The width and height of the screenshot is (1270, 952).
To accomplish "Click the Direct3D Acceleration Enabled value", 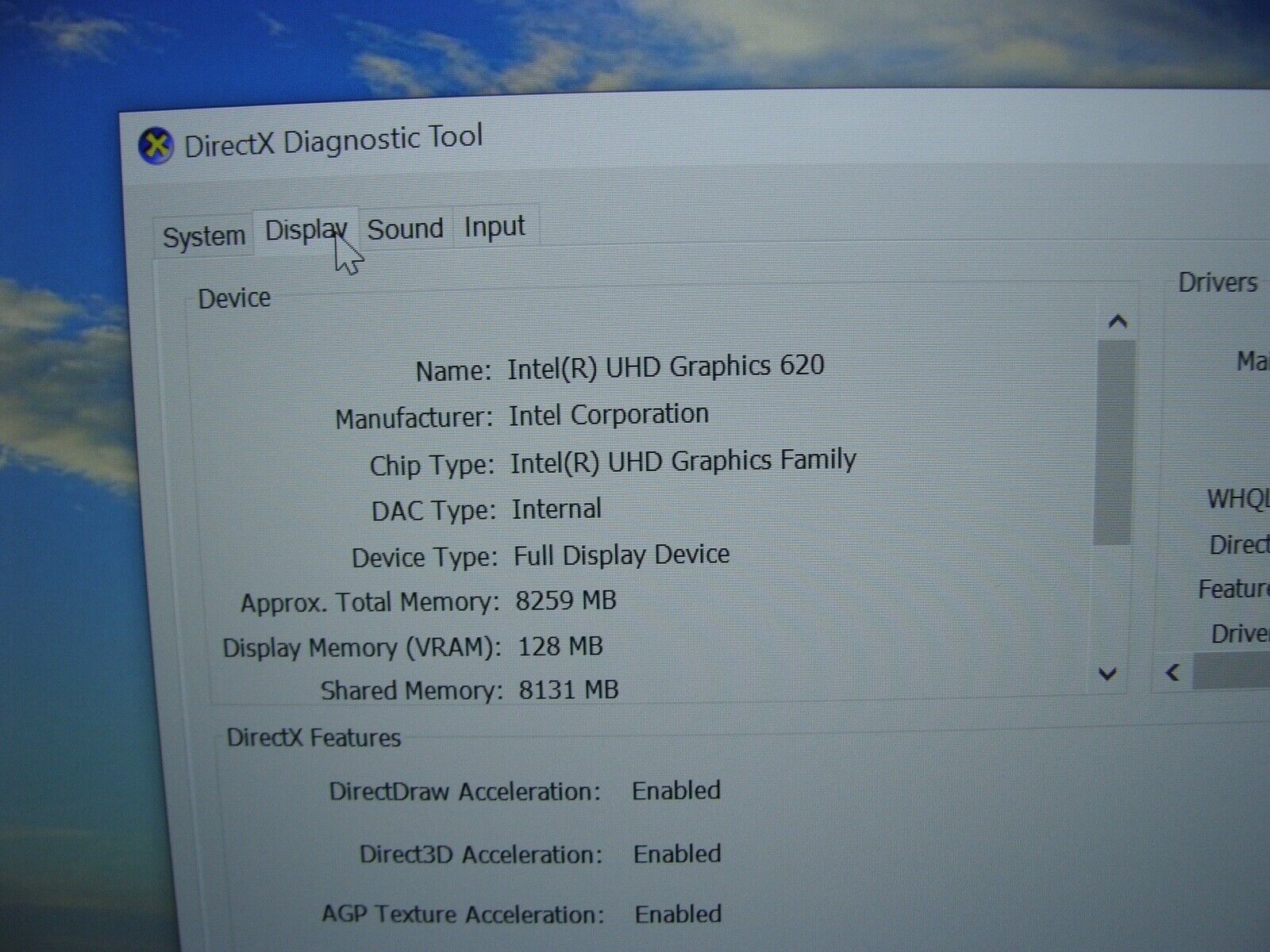I will tap(677, 854).
